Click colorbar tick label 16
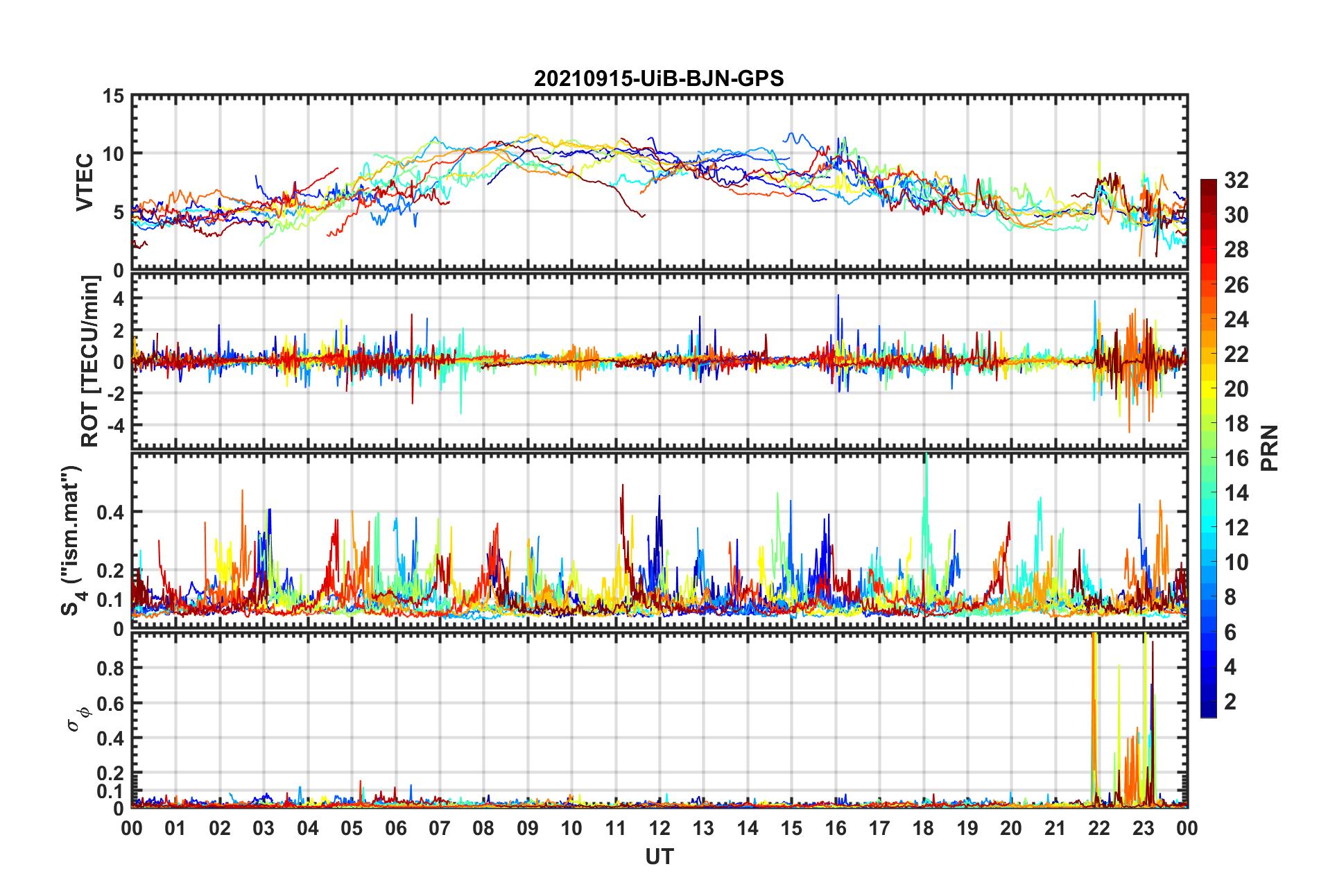 [1236, 458]
